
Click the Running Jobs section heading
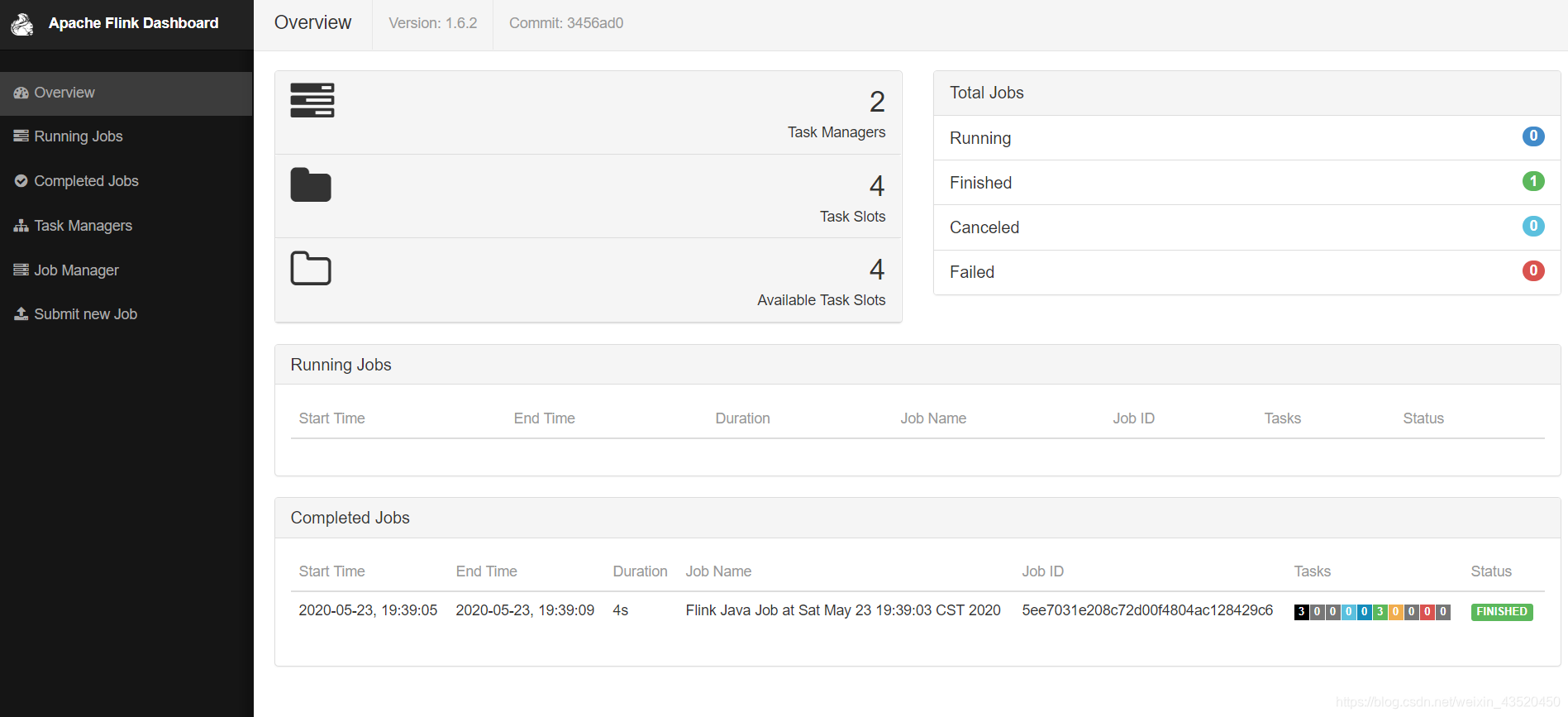click(x=341, y=365)
